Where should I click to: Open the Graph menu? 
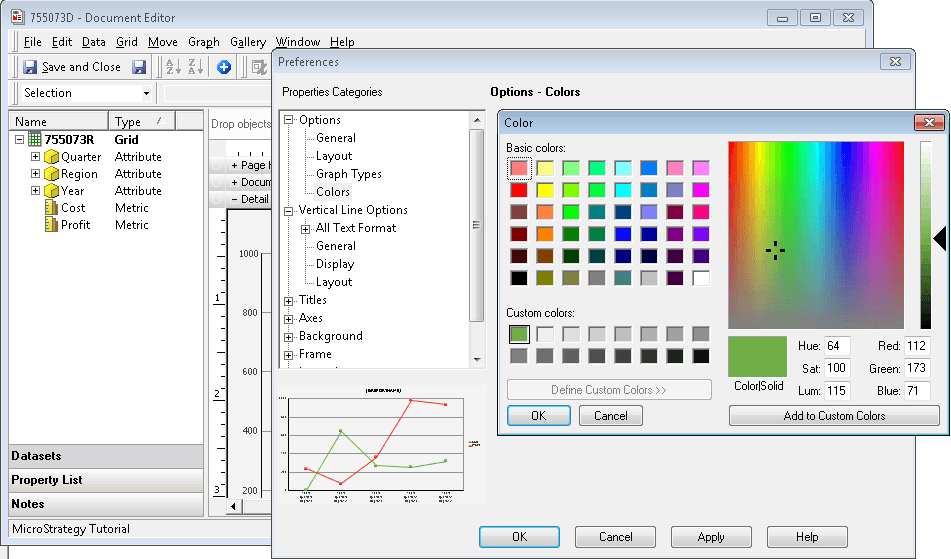click(x=204, y=42)
